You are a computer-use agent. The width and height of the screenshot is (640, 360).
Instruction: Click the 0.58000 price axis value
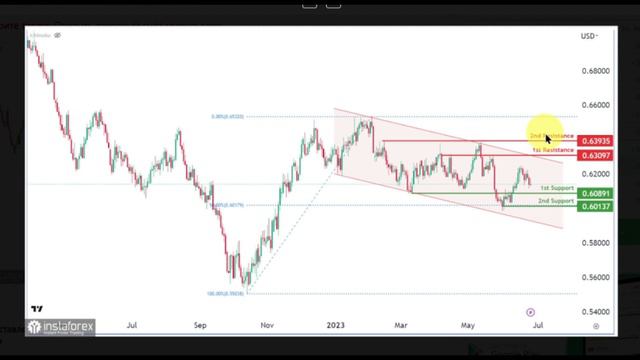click(596, 243)
